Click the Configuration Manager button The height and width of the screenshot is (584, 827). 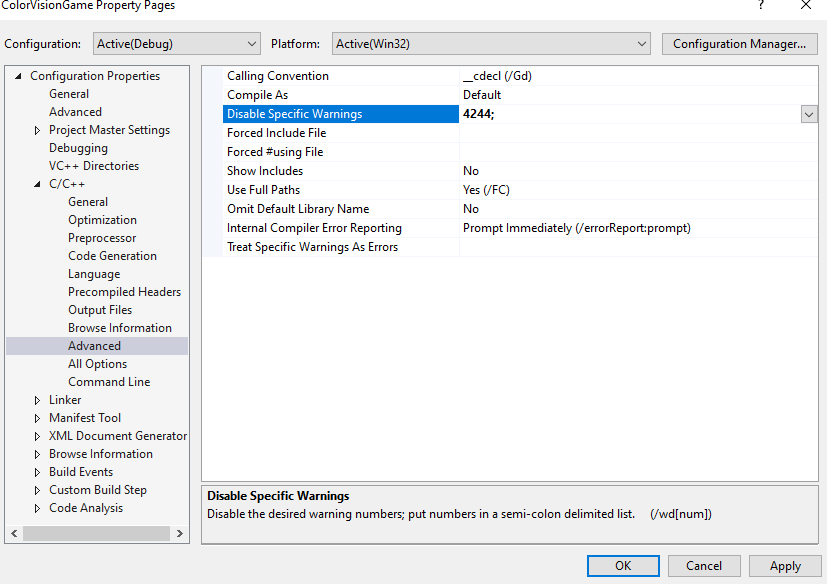(739, 44)
